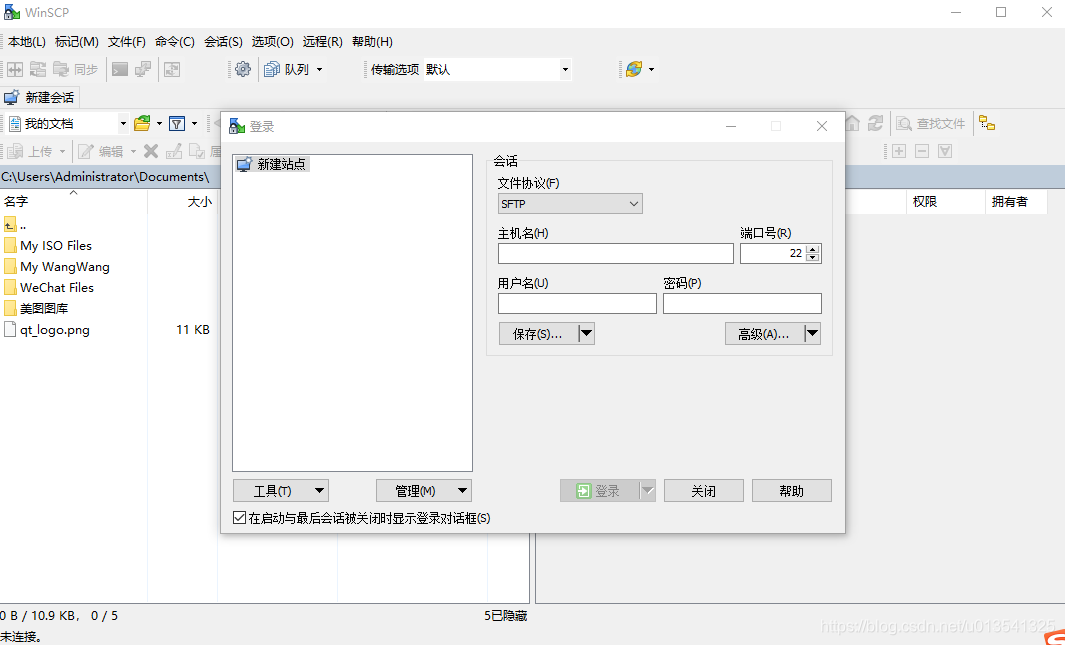Click the 关闭 button in the login dialog
The height and width of the screenshot is (645, 1065).
pos(704,491)
